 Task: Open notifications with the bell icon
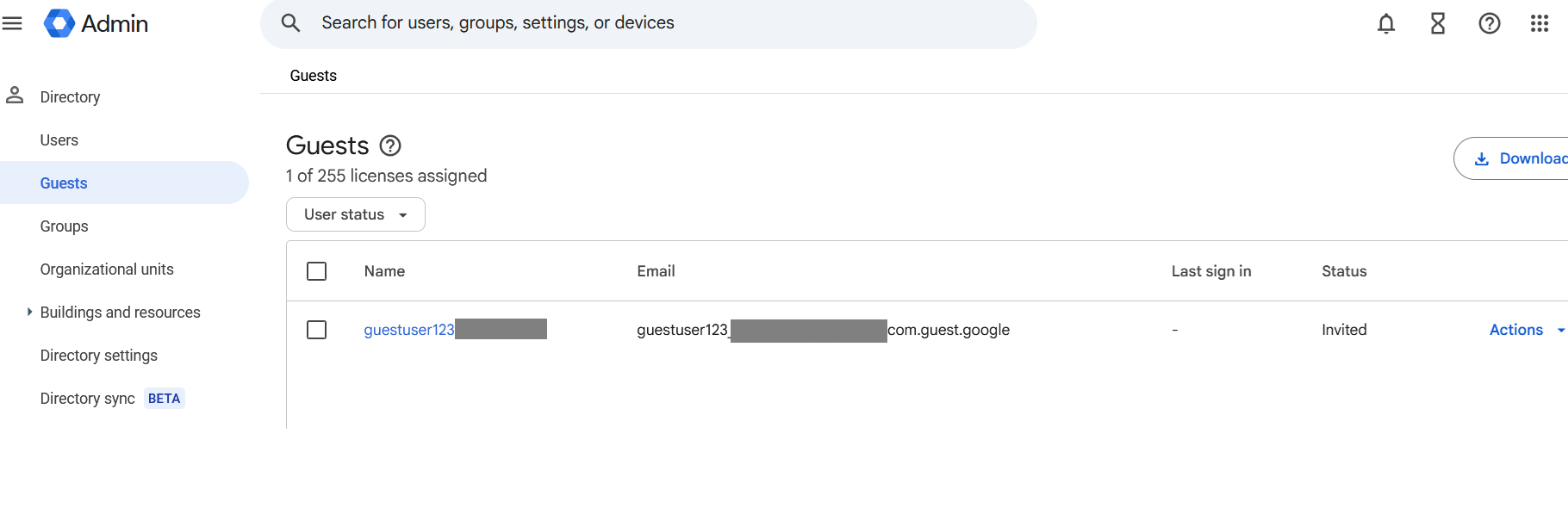point(1385,24)
